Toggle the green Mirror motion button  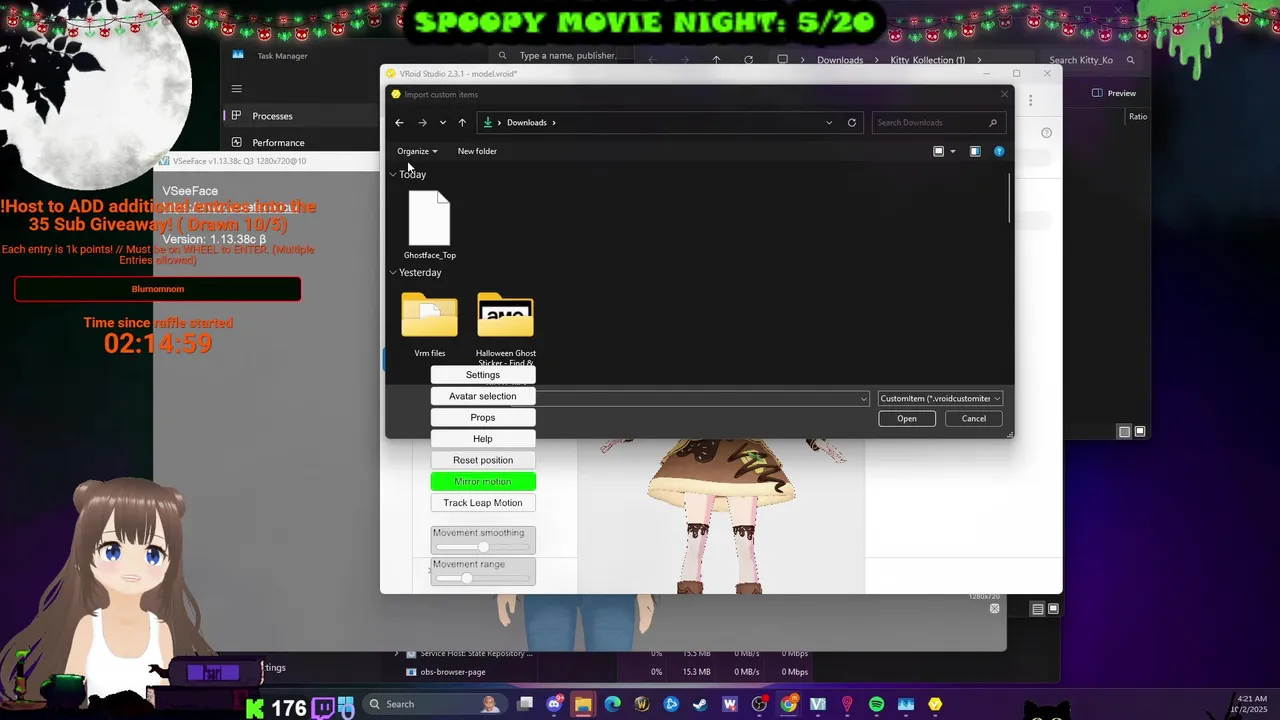[x=483, y=482]
